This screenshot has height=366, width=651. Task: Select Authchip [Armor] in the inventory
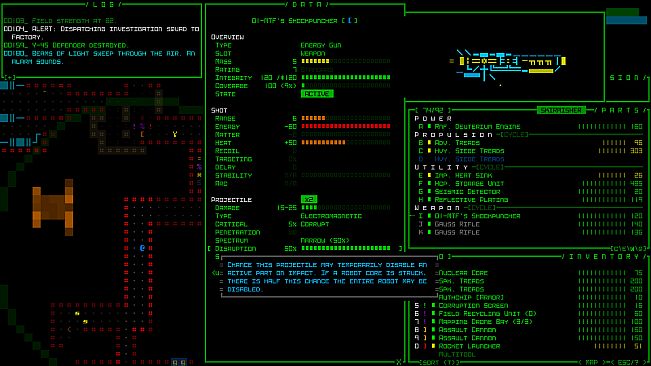(471, 298)
